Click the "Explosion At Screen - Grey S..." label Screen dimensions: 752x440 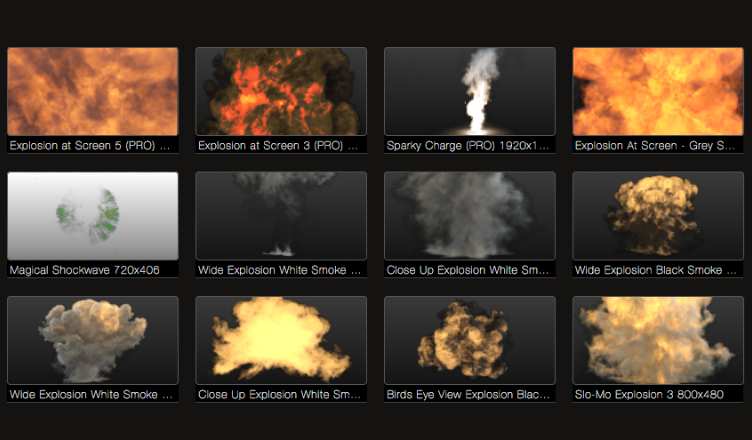coord(655,146)
